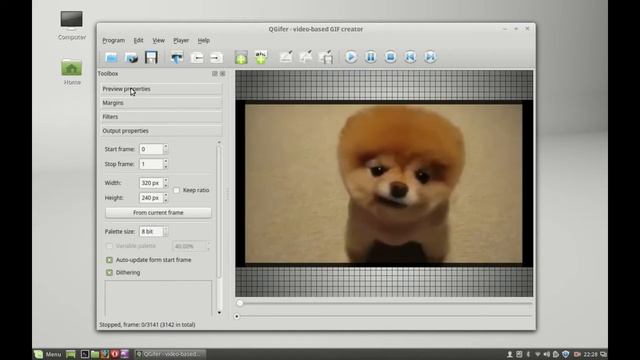Image resolution: width=640 pixels, height=360 pixels.
Task: Toggle the Variable palette checkbox
Action: (109, 246)
